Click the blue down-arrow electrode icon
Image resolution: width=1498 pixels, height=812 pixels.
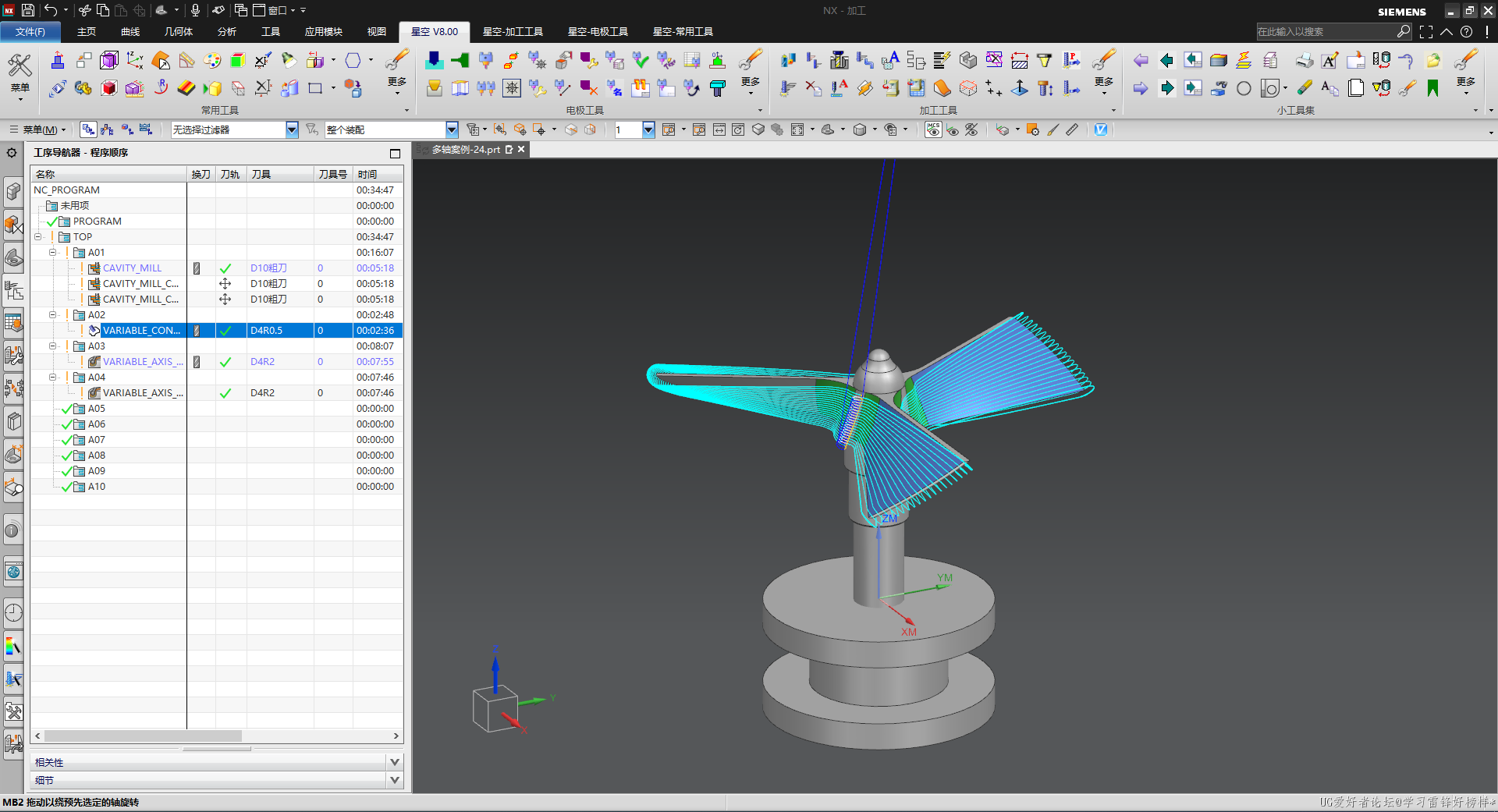tap(434, 60)
